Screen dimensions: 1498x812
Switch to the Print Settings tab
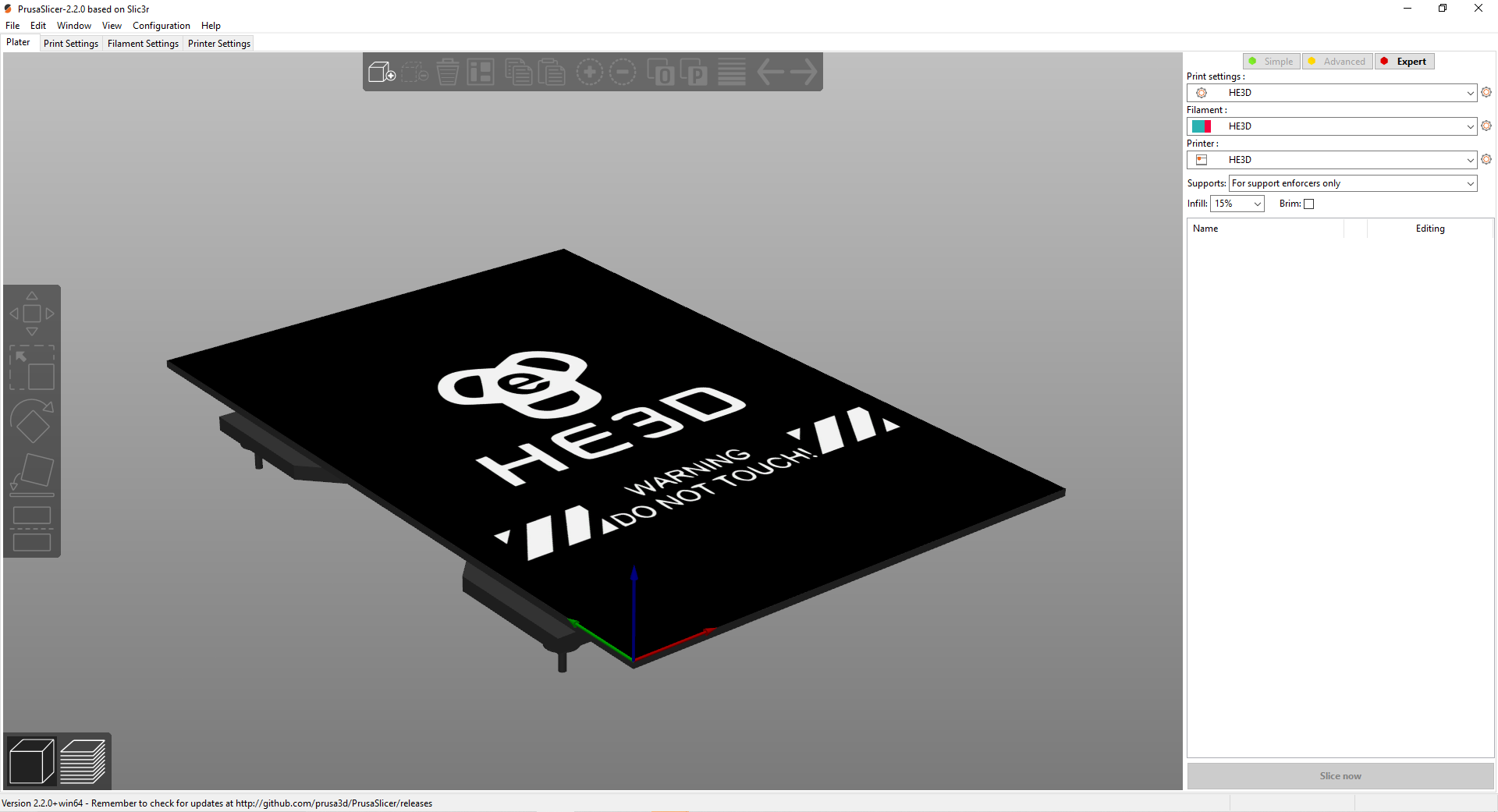click(x=71, y=44)
